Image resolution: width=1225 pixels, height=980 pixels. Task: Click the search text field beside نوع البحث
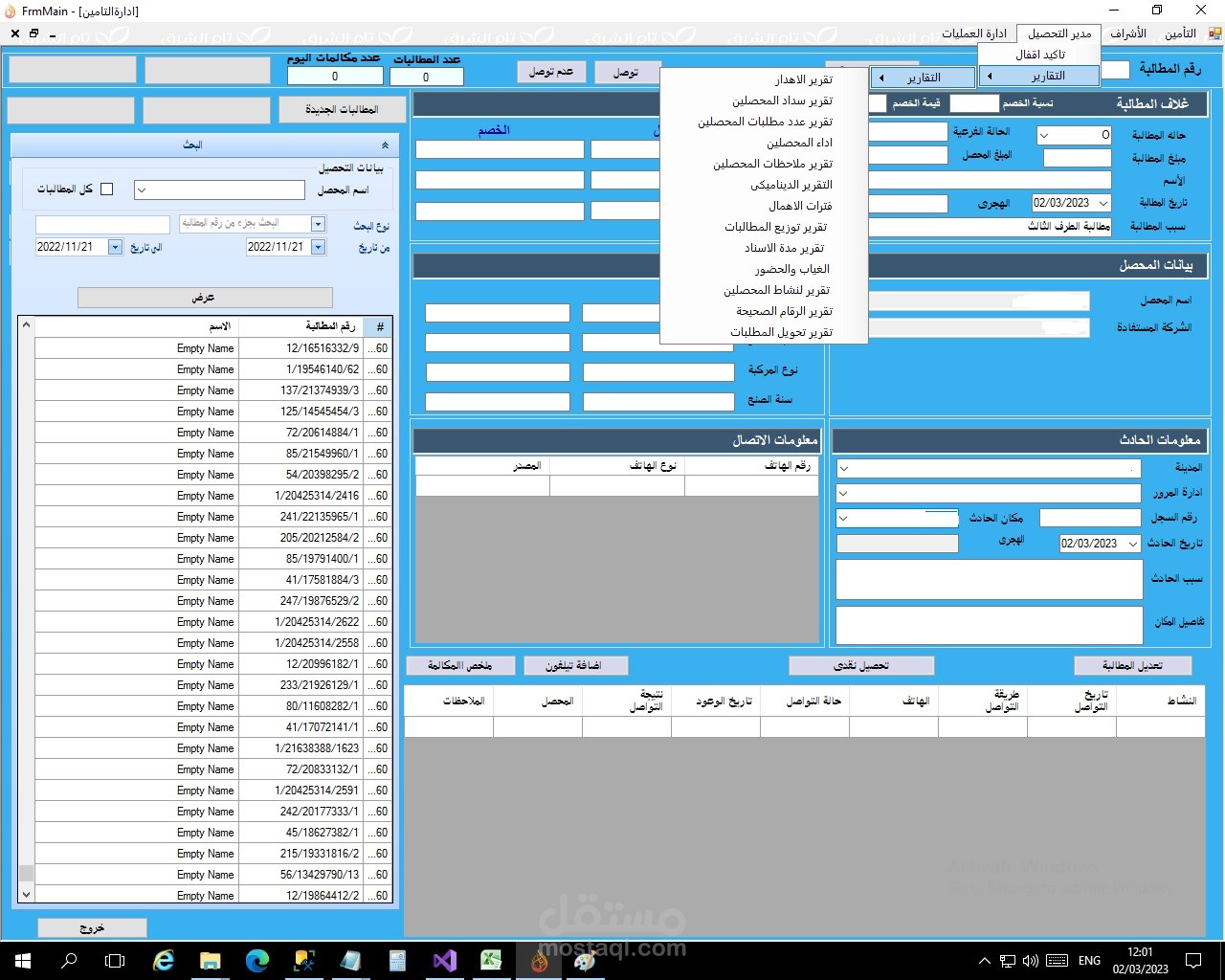point(102,224)
